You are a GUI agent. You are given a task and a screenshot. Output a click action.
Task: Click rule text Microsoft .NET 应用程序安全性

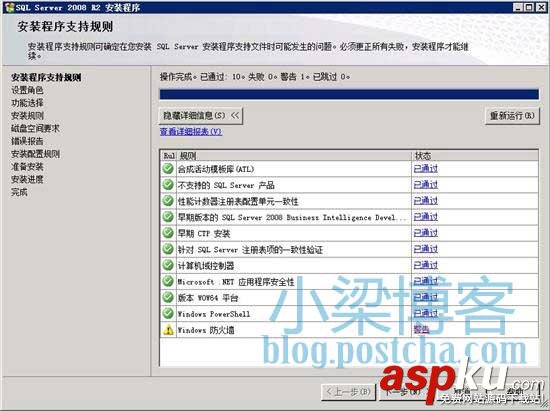[236, 282]
